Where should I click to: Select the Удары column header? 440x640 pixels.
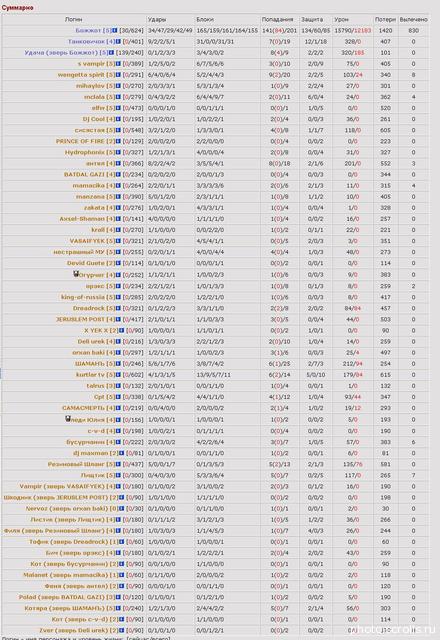tap(157, 20)
